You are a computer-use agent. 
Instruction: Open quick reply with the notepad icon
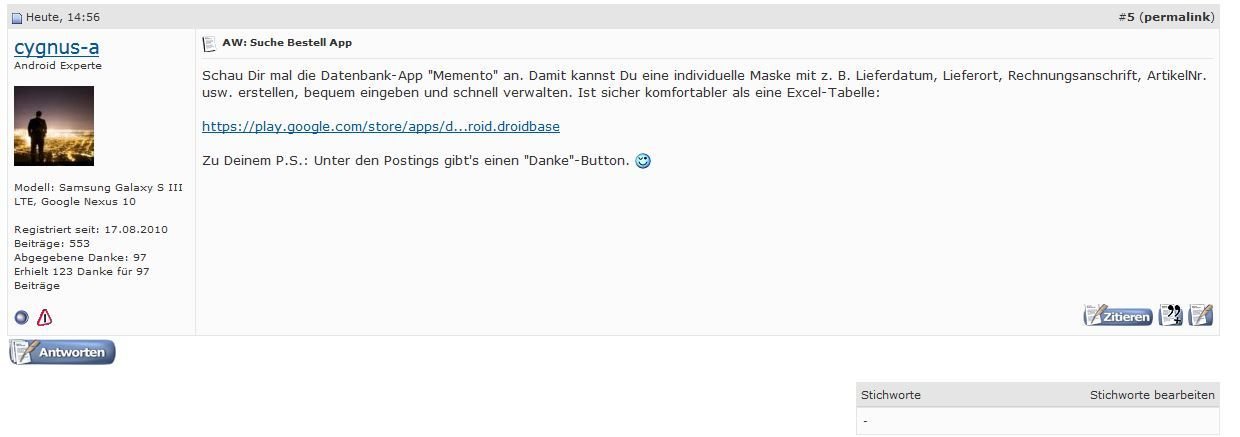(1201, 316)
